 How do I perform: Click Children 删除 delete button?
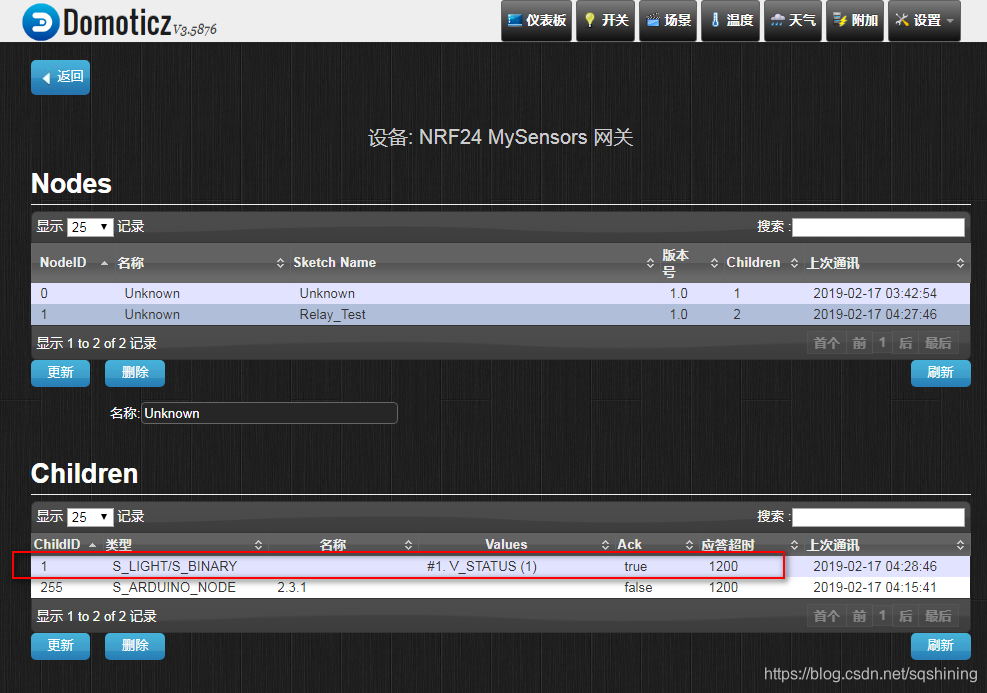pyautogui.click(x=135, y=646)
